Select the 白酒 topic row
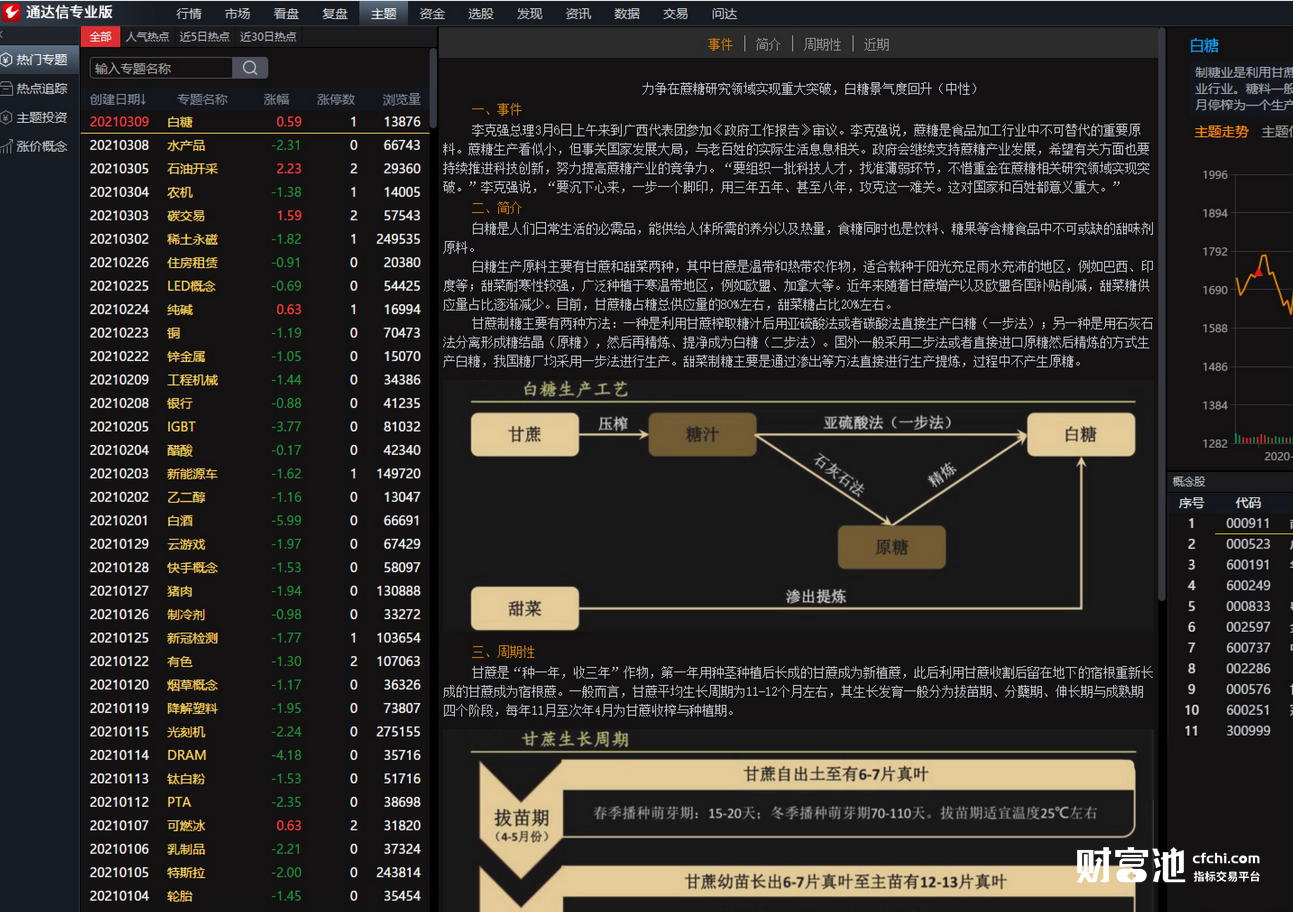1293x912 pixels. pos(255,521)
